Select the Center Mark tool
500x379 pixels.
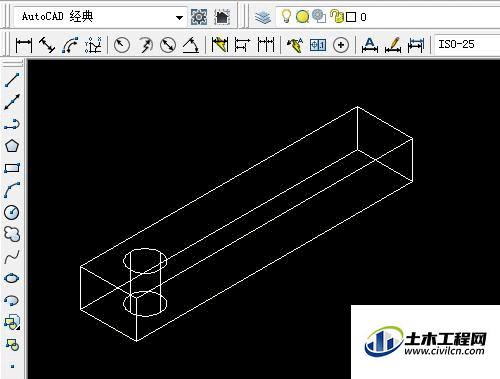point(341,45)
